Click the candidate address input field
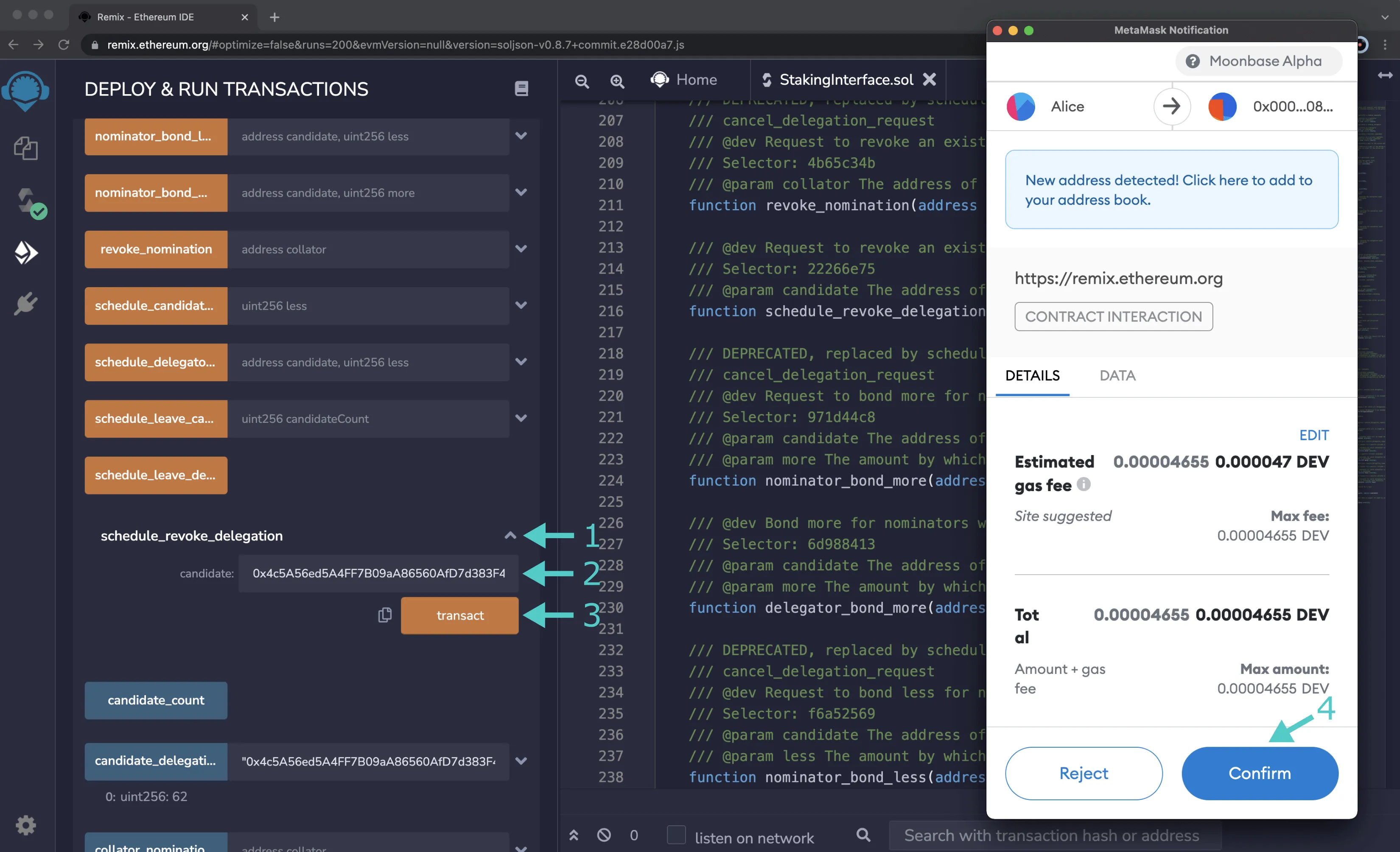This screenshot has width=1400, height=852. point(378,573)
